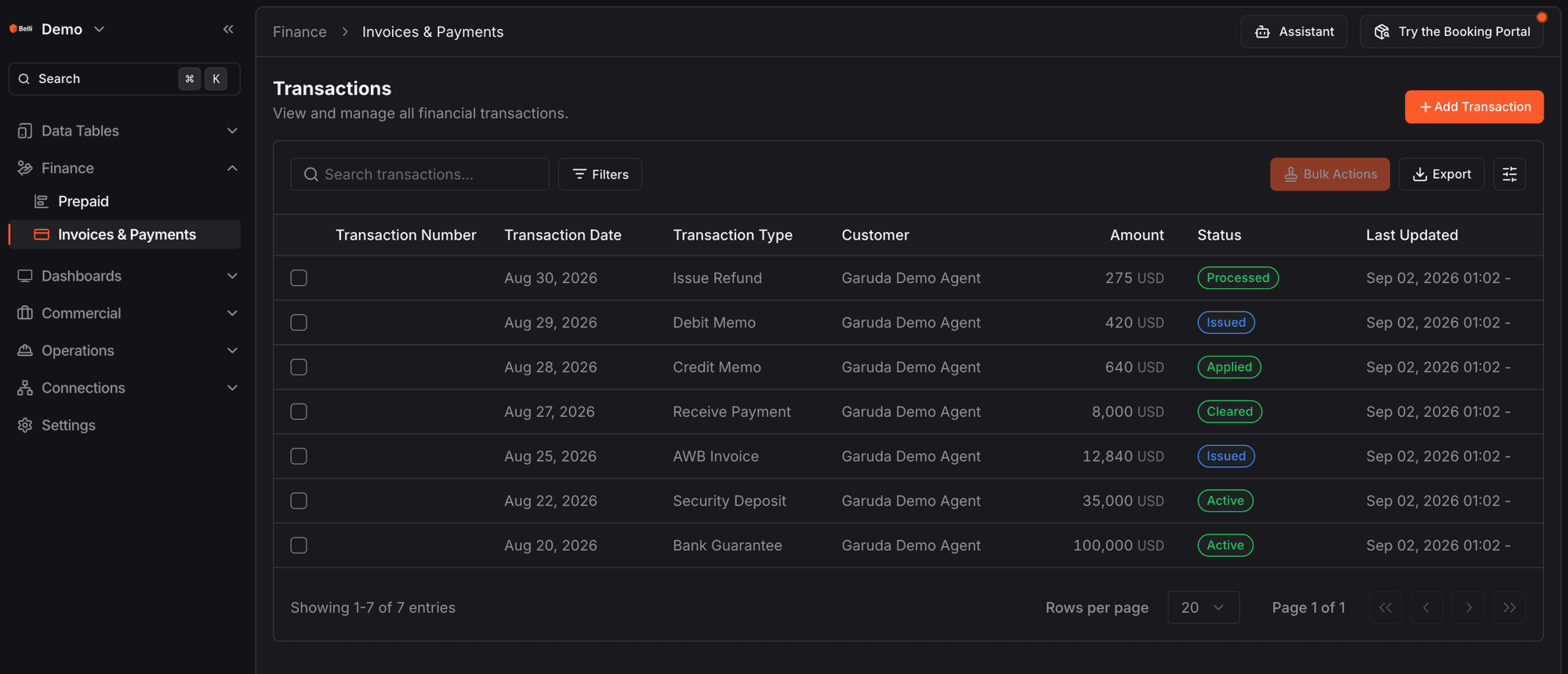This screenshot has width=1568, height=674.
Task: Go to the previous page arrow
Action: point(1427,607)
